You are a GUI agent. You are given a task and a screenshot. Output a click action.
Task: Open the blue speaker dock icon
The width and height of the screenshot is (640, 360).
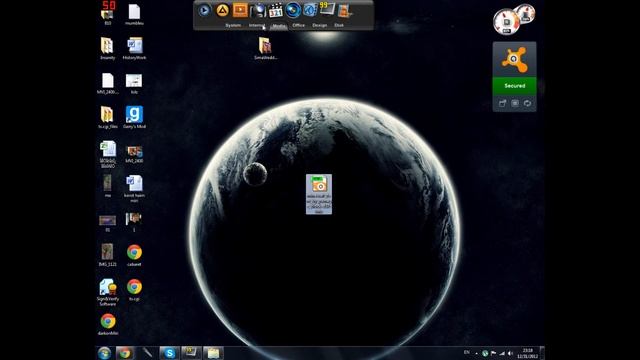point(310,10)
